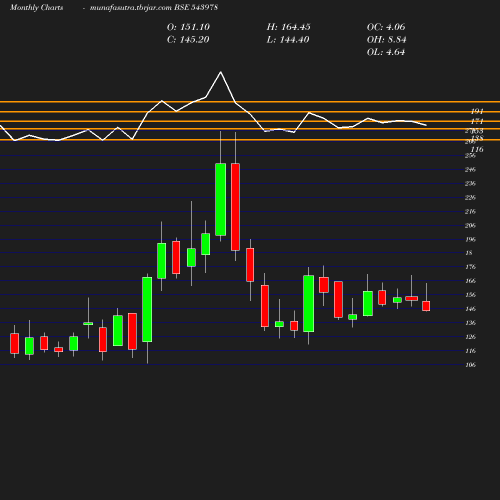Click the munafasutra.tbrjar.com BSE 543978 label
The image size is (500, 500).
pyautogui.click(x=154, y=8)
